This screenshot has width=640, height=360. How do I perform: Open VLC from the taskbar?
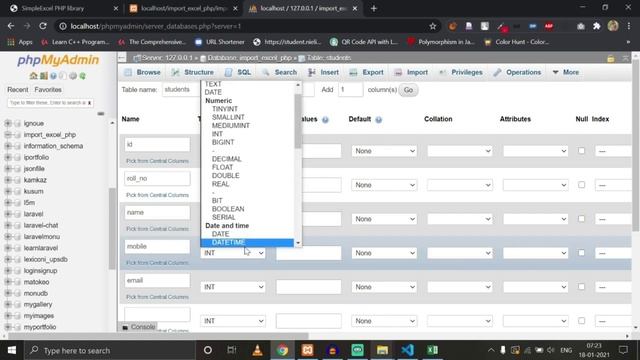click(257, 350)
